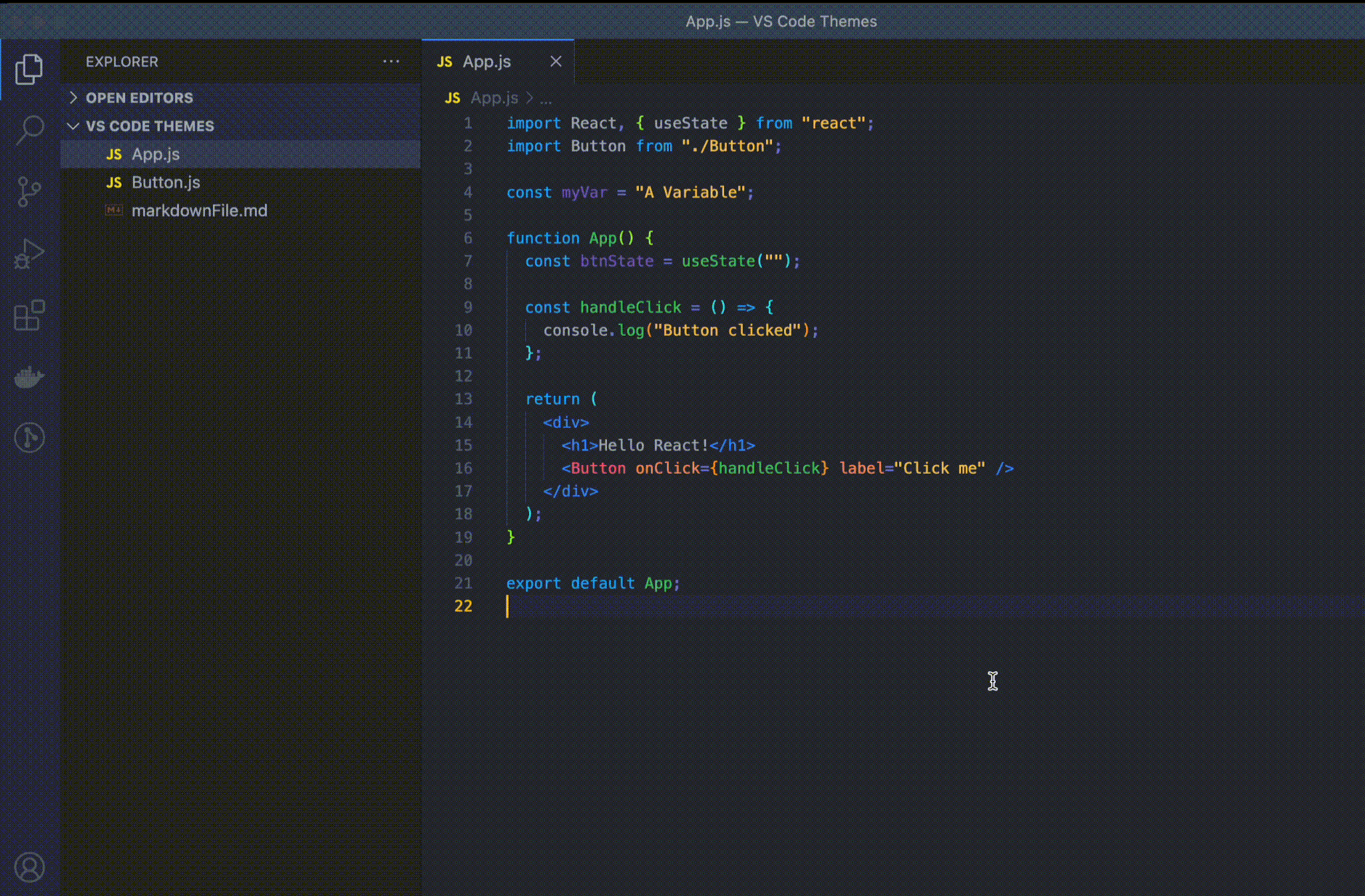Viewport: 1365px width, 896px height.
Task: Click line number 16 in the gutter
Action: [463, 468]
